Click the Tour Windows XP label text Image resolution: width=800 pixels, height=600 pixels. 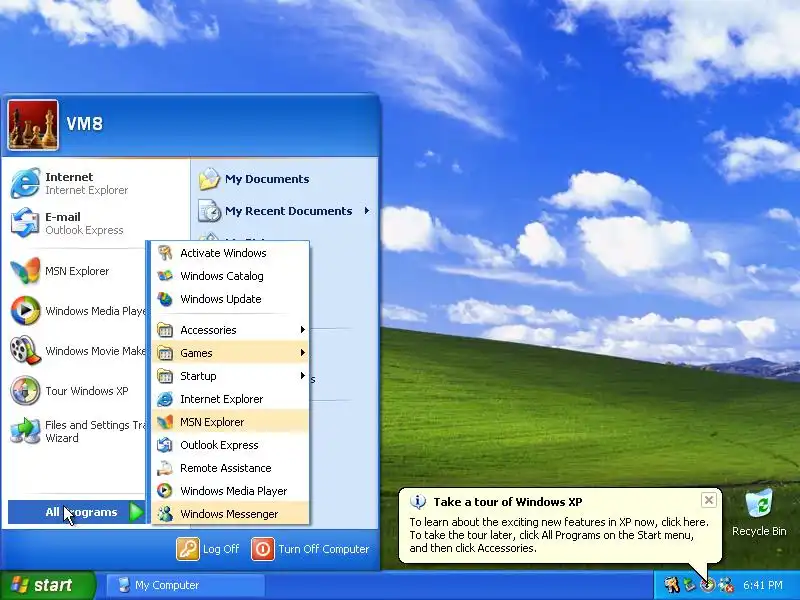coord(87,391)
